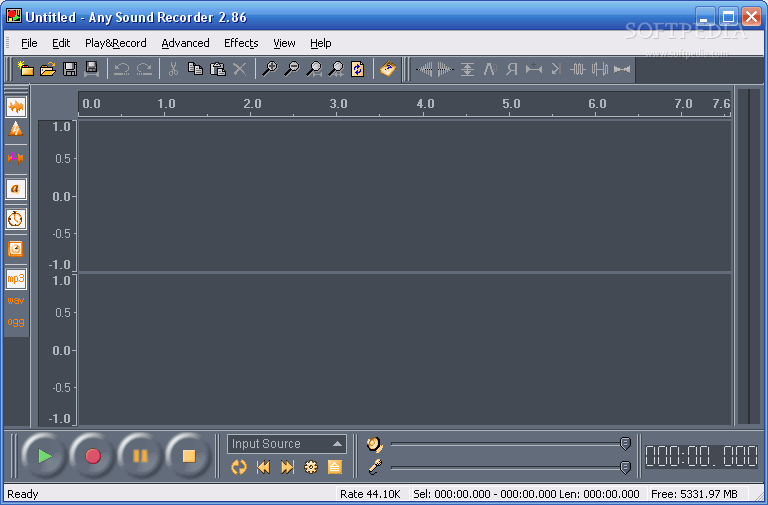Jump to start with the rewind icon
Screen dimensions: 768x505
point(264,467)
